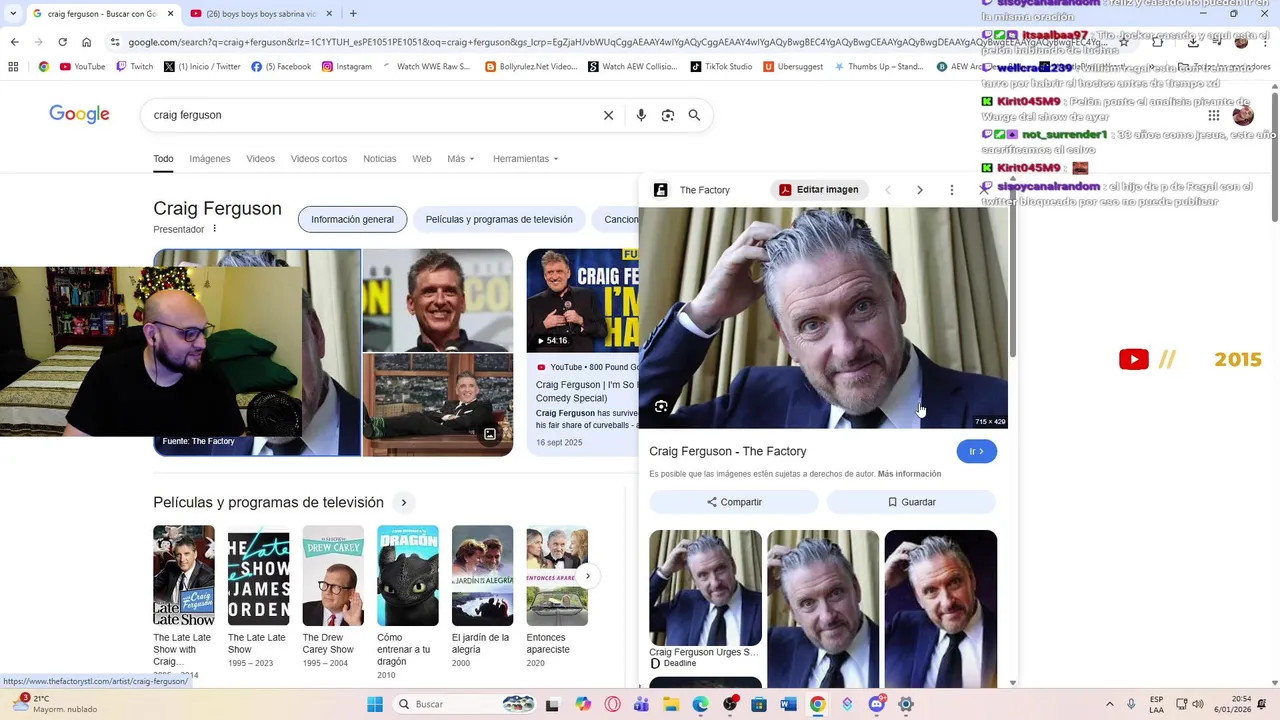Viewport: 1280px width, 720px height.
Task: Click the Guardar button
Action: click(912, 502)
